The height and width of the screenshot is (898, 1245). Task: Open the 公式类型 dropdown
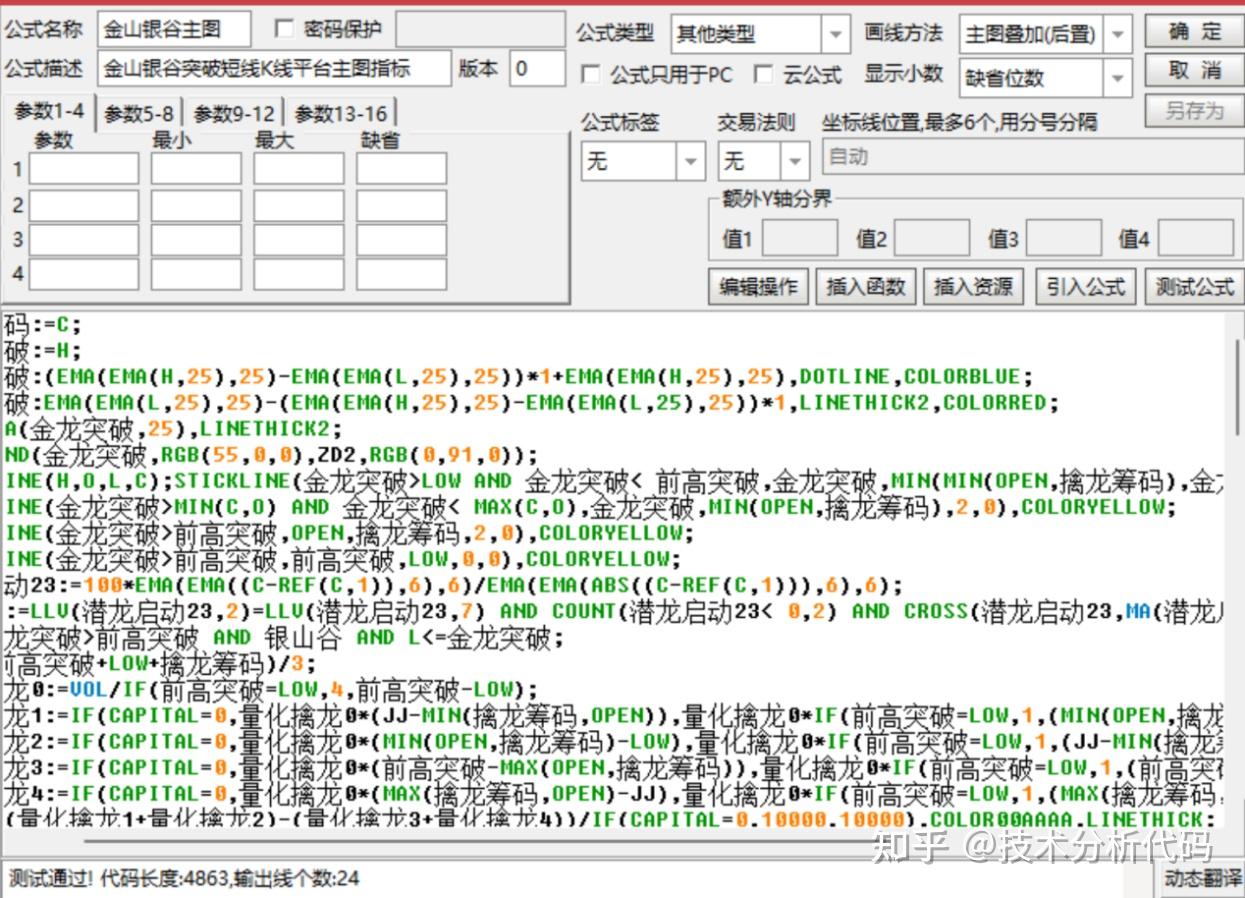(x=836, y=34)
